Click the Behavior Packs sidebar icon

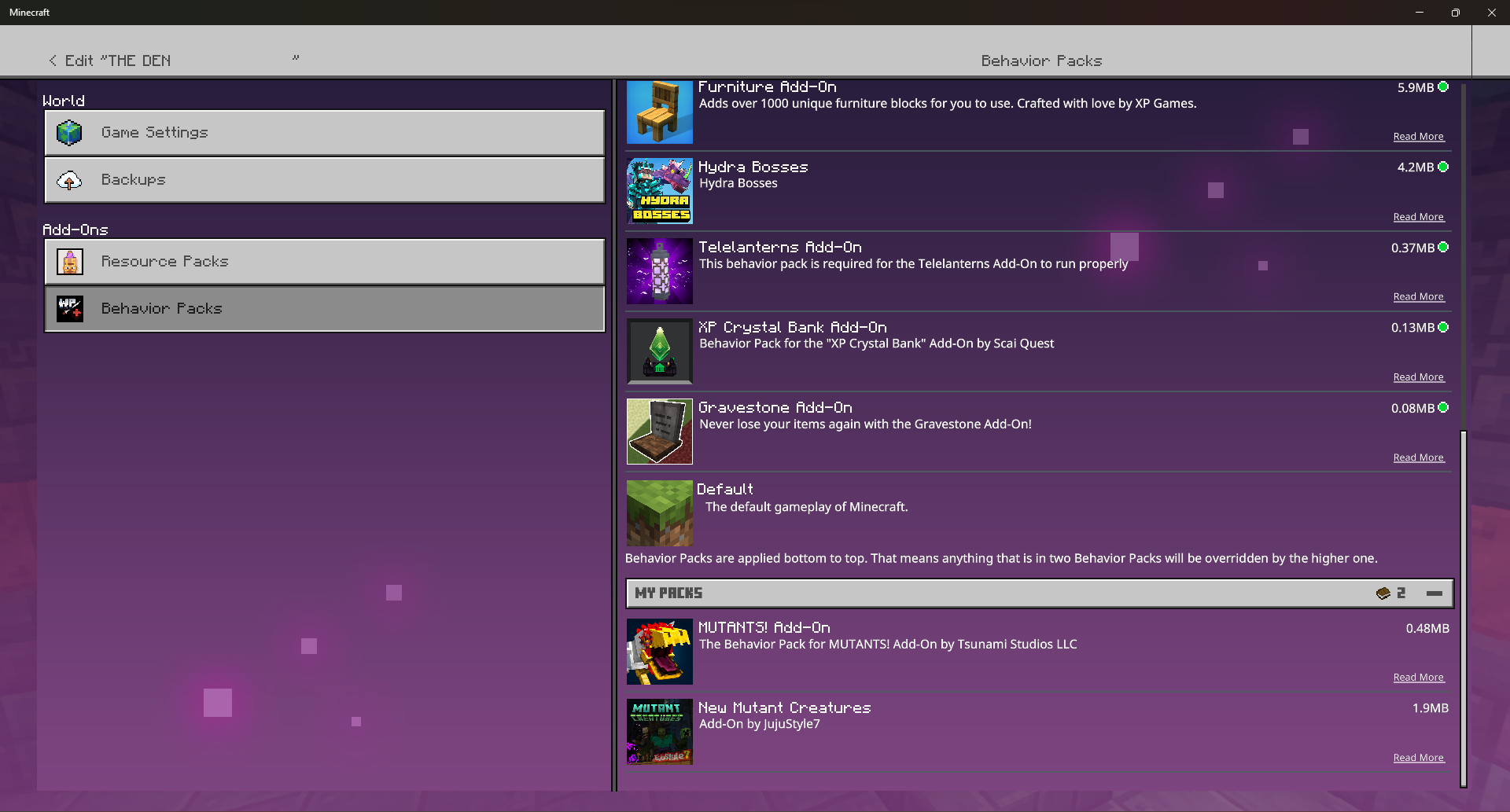tap(70, 309)
